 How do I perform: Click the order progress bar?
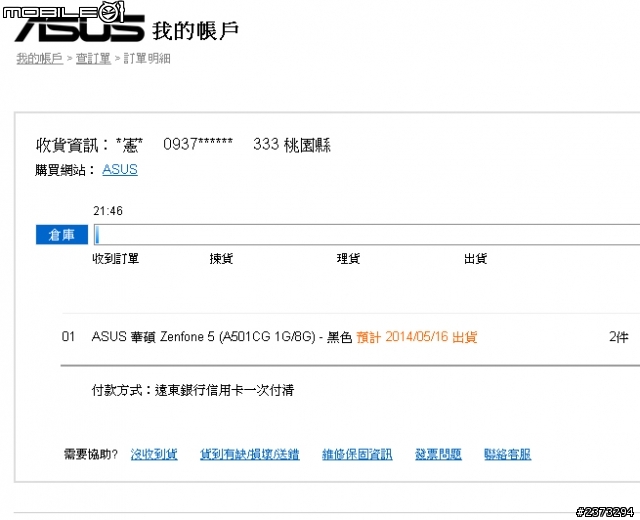pos(367,235)
